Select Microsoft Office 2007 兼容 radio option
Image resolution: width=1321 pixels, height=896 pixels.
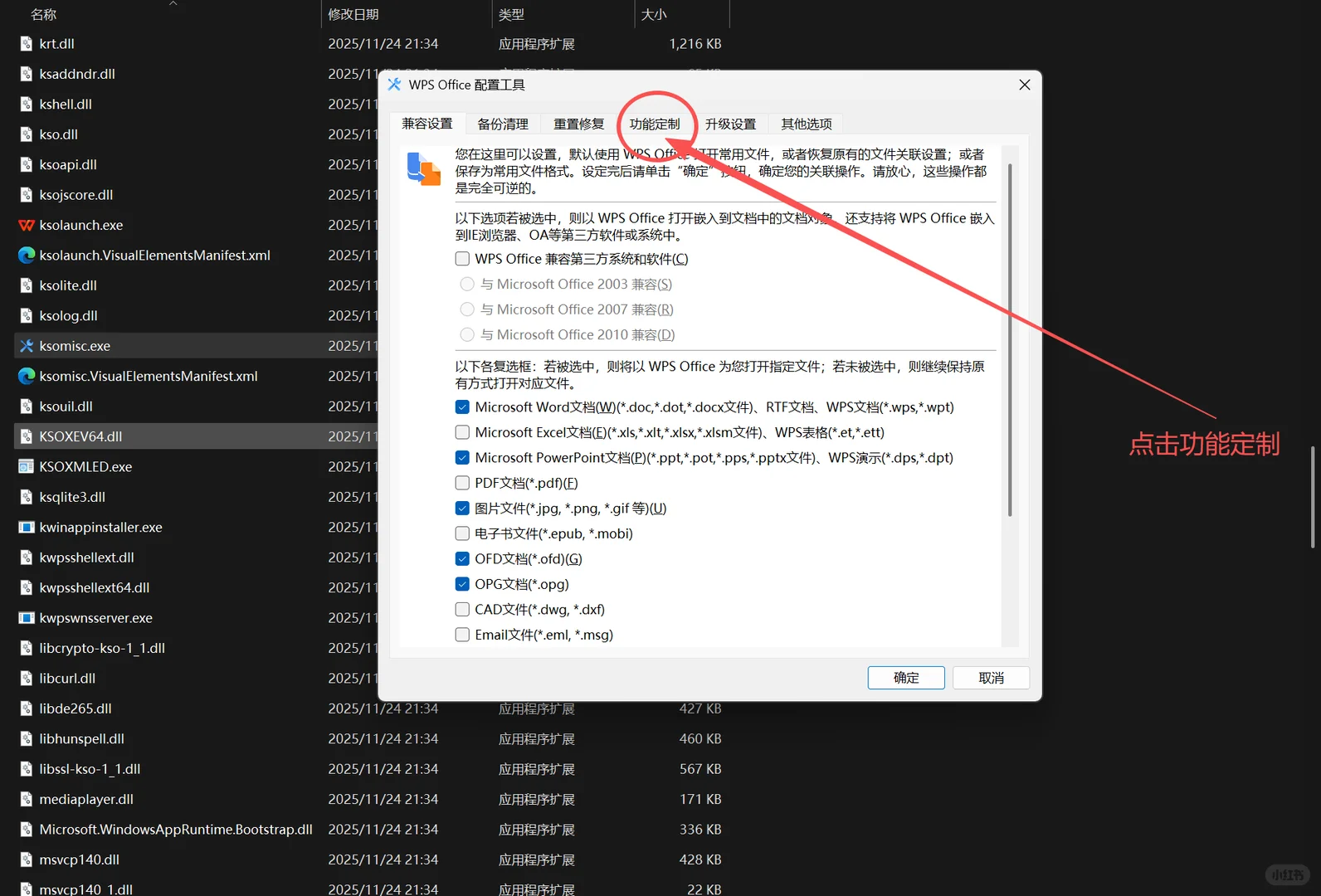(x=467, y=309)
